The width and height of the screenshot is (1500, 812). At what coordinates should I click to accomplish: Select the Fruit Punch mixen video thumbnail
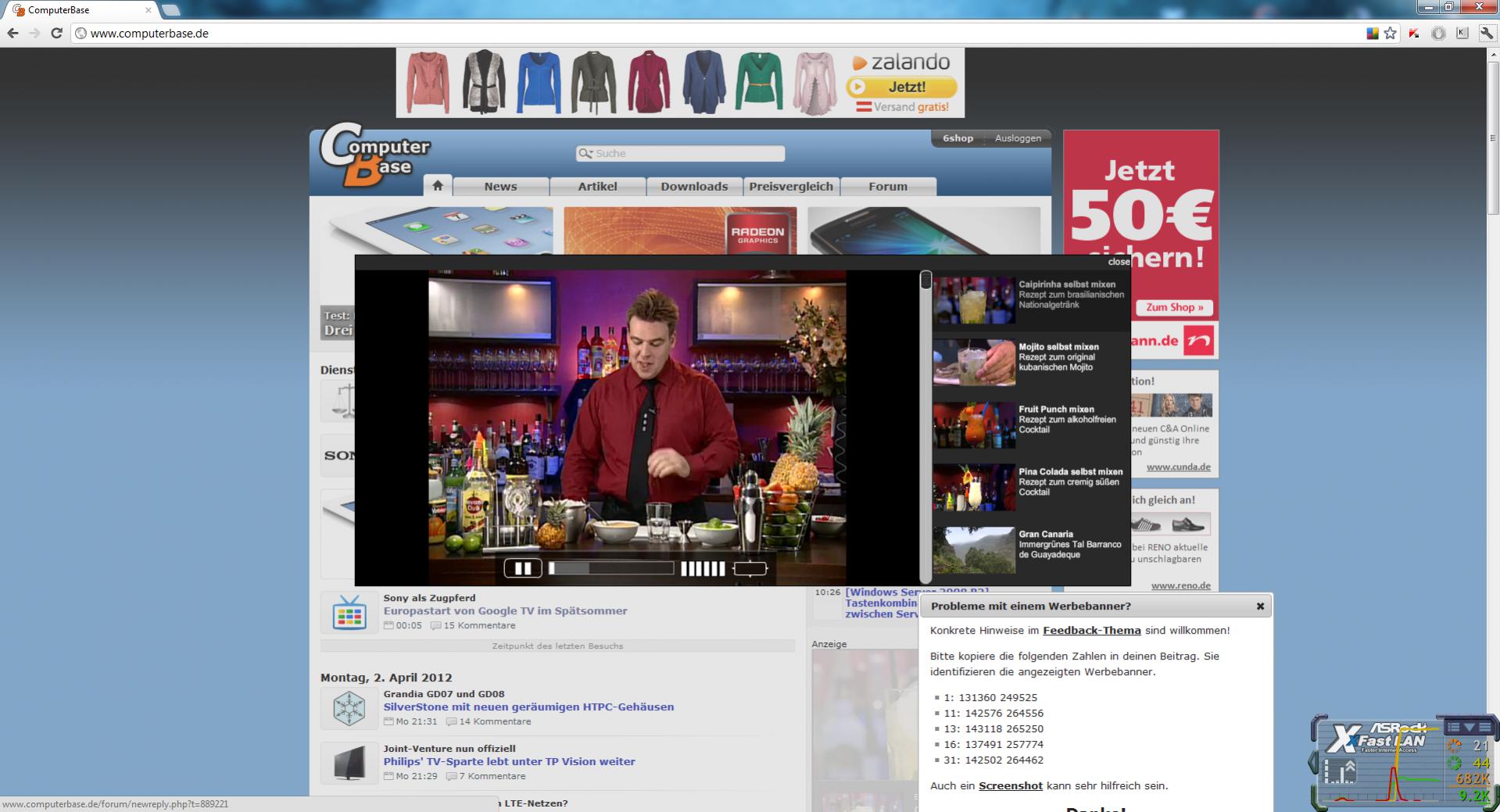[974, 424]
